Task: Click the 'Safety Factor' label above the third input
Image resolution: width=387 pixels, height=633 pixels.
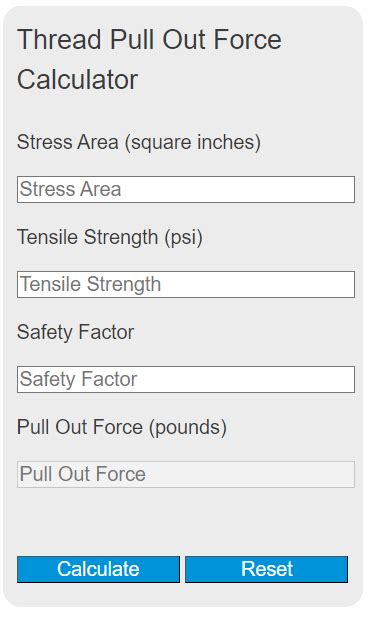Action: (75, 332)
